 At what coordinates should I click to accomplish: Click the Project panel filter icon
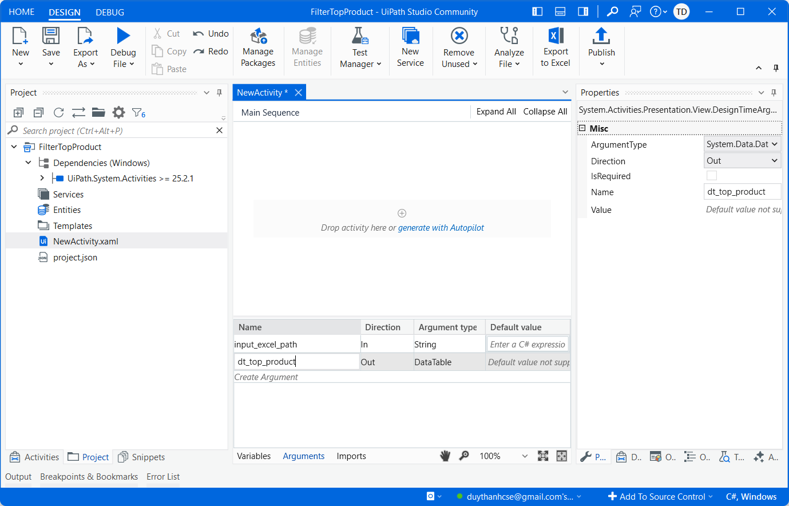point(138,113)
